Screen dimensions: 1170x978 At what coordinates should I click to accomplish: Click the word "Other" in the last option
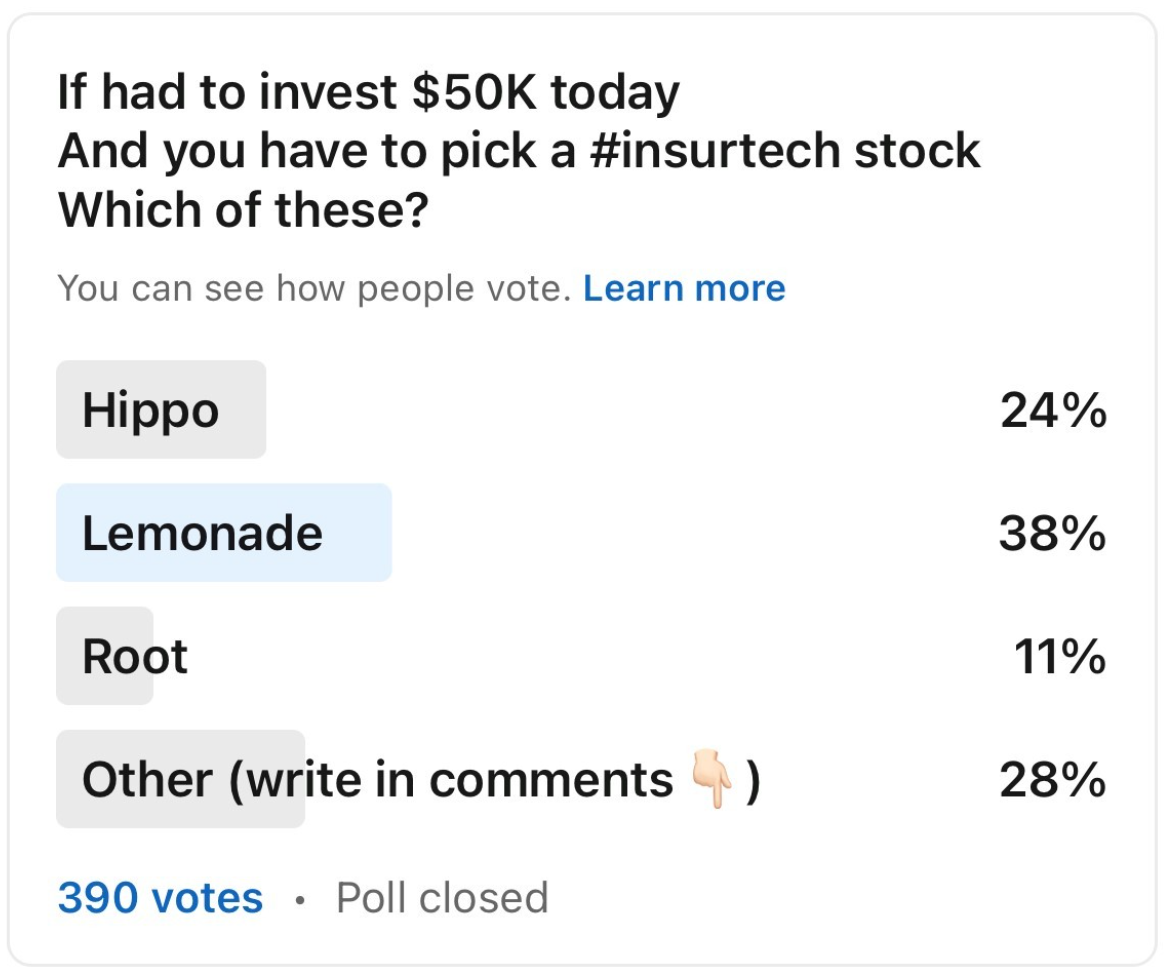147,781
